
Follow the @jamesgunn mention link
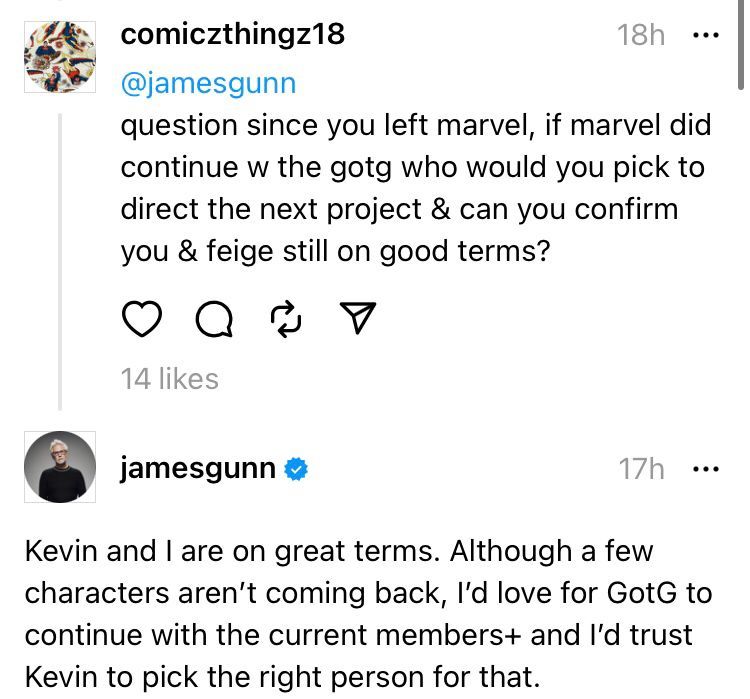pyautogui.click(x=208, y=82)
